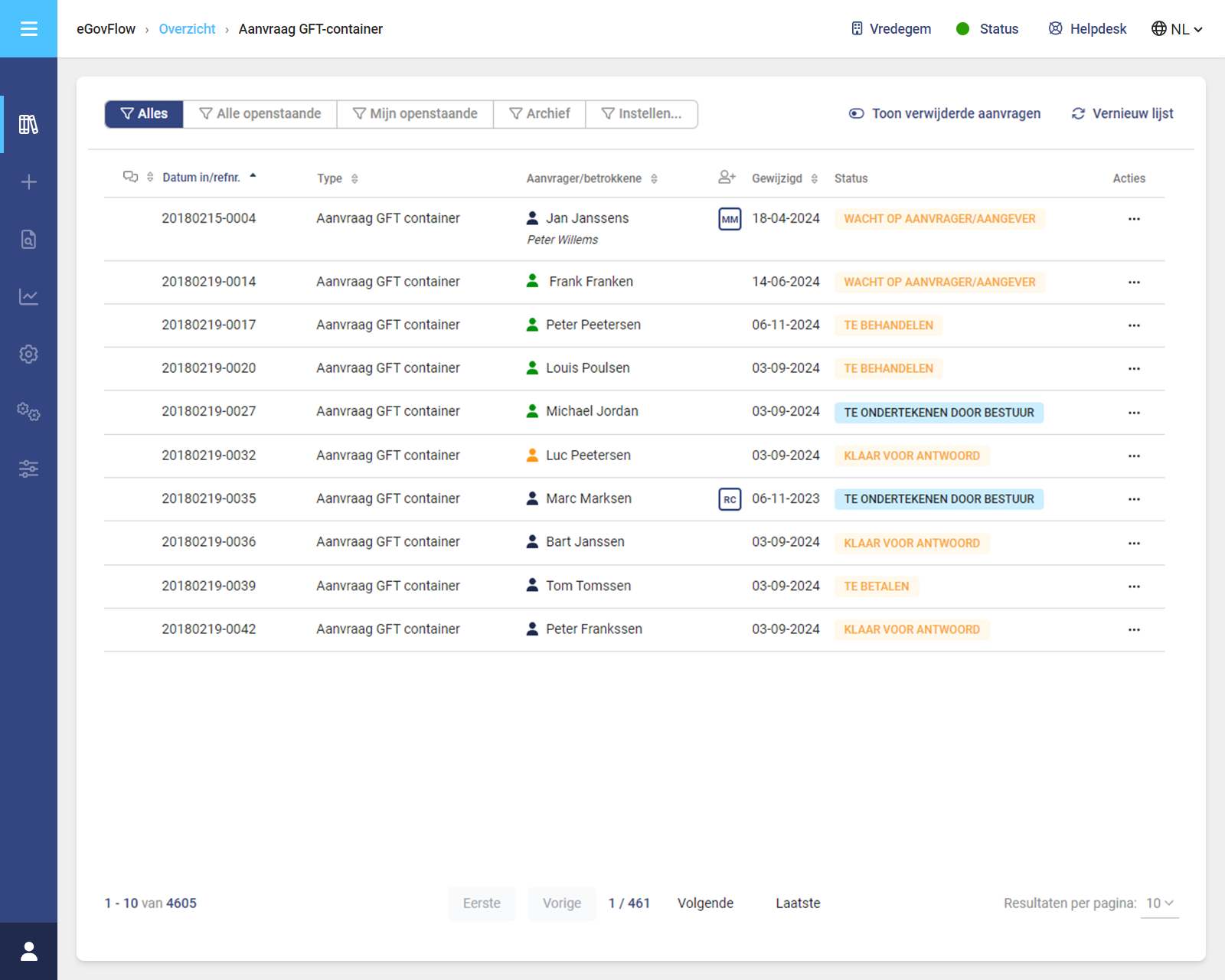Open actions menu for Frank Franken row
The image size is (1225, 980).
1134,283
